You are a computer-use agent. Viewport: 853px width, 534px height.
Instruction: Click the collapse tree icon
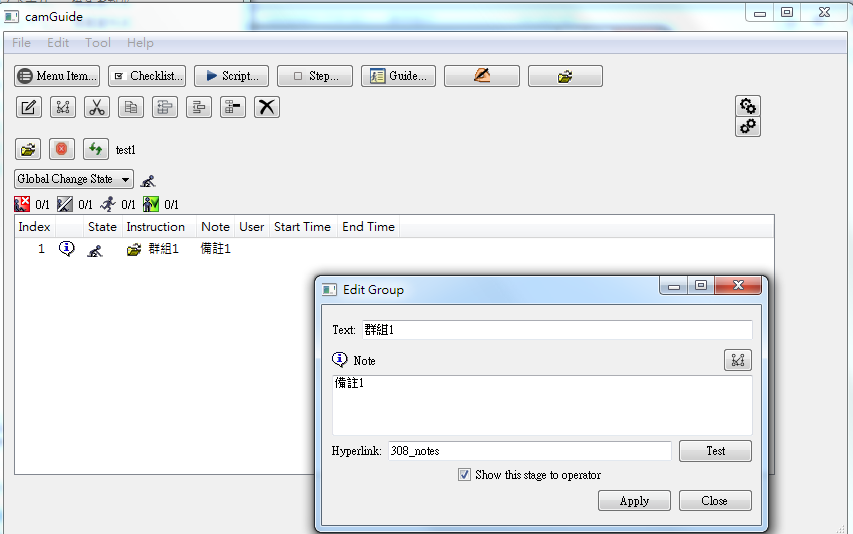(233, 107)
